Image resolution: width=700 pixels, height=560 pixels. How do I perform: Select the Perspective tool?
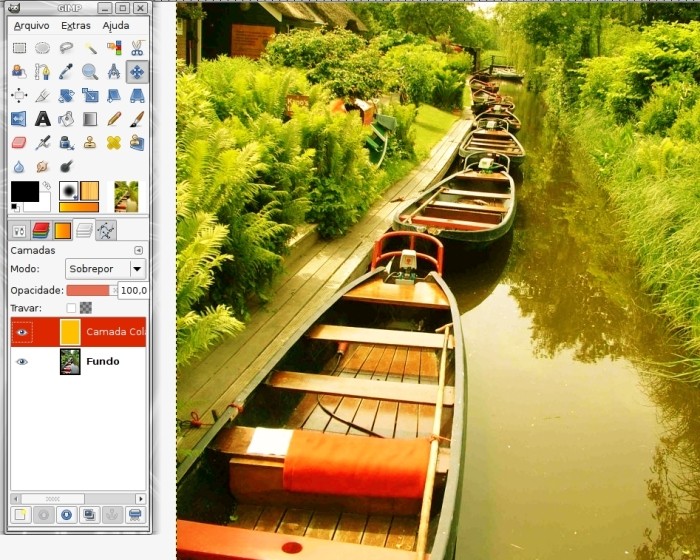[137, 95]
